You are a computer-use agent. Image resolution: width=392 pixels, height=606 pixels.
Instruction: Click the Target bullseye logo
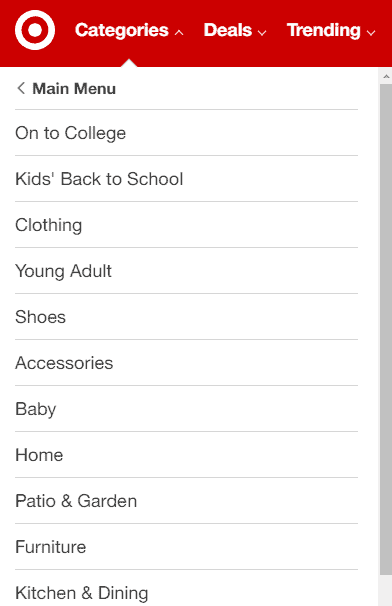click(x=35, y=30)
